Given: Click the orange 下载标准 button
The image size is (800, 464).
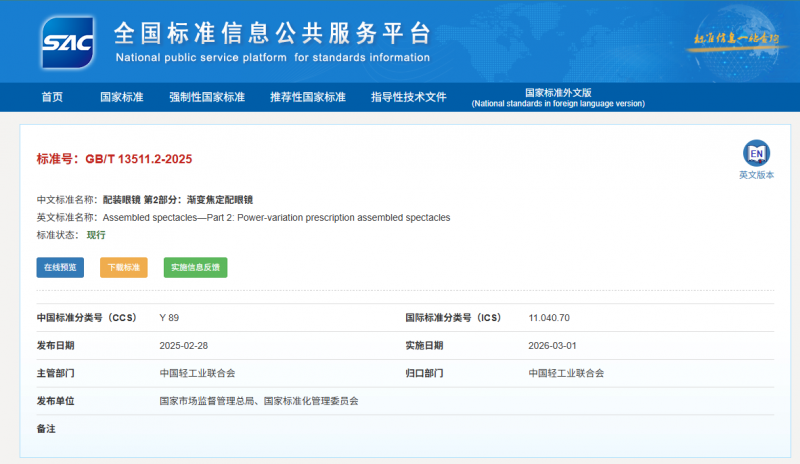Looking at the screenshot, I should (123, 267).
